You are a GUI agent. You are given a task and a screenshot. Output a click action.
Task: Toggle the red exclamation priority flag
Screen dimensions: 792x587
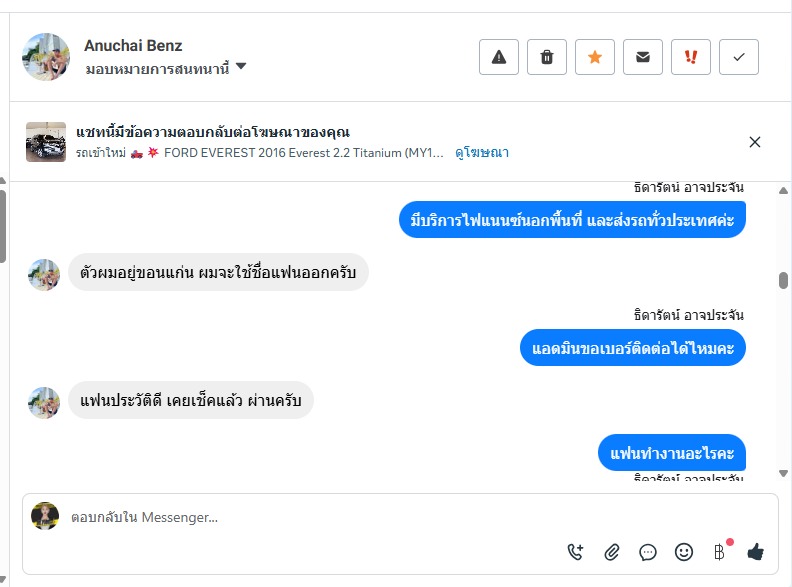coord(691,57)
